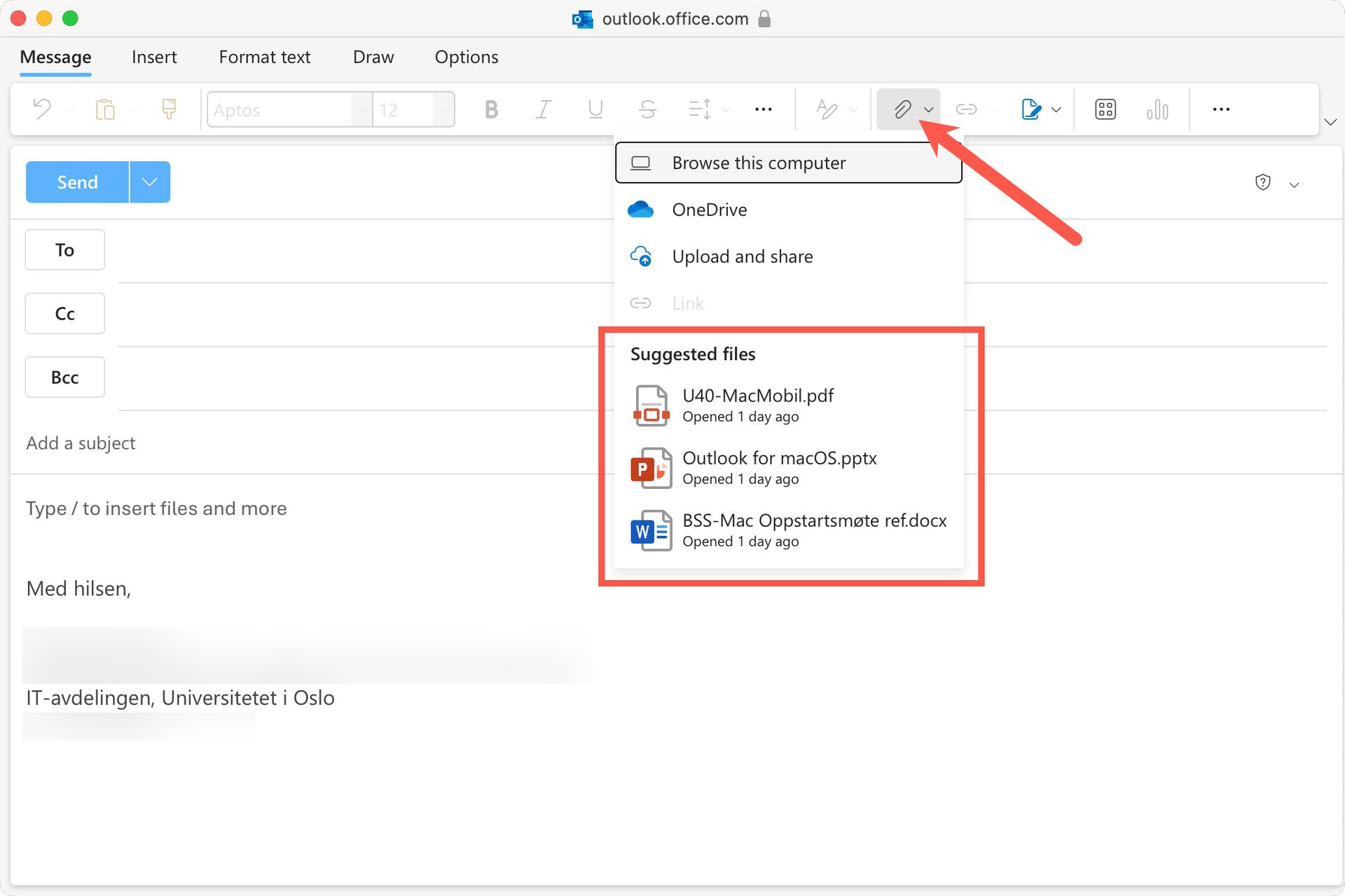1345x896 pixels.
Task: Open the Draw tab
Action: coord(373,57)
